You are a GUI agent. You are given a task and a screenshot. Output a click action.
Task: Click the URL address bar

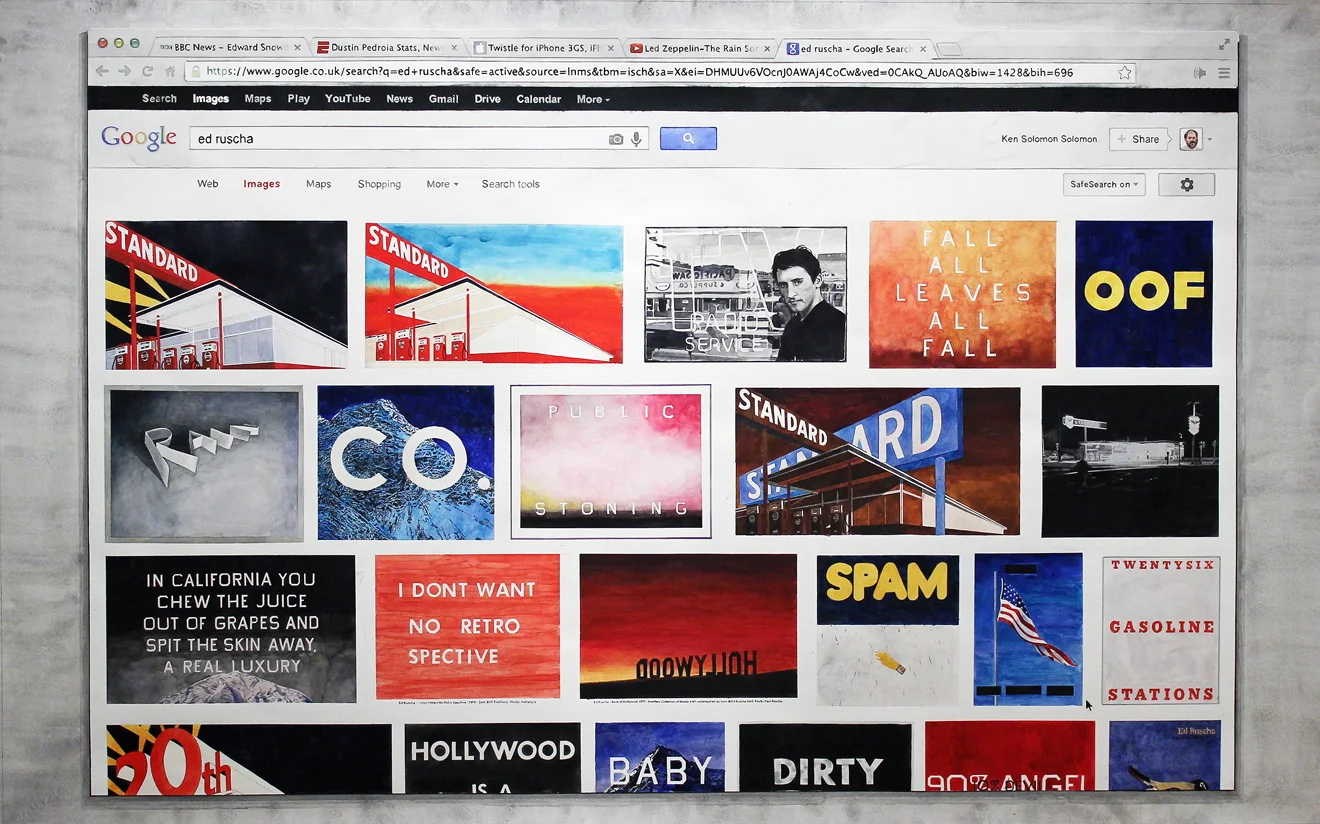tap(660, 72)
